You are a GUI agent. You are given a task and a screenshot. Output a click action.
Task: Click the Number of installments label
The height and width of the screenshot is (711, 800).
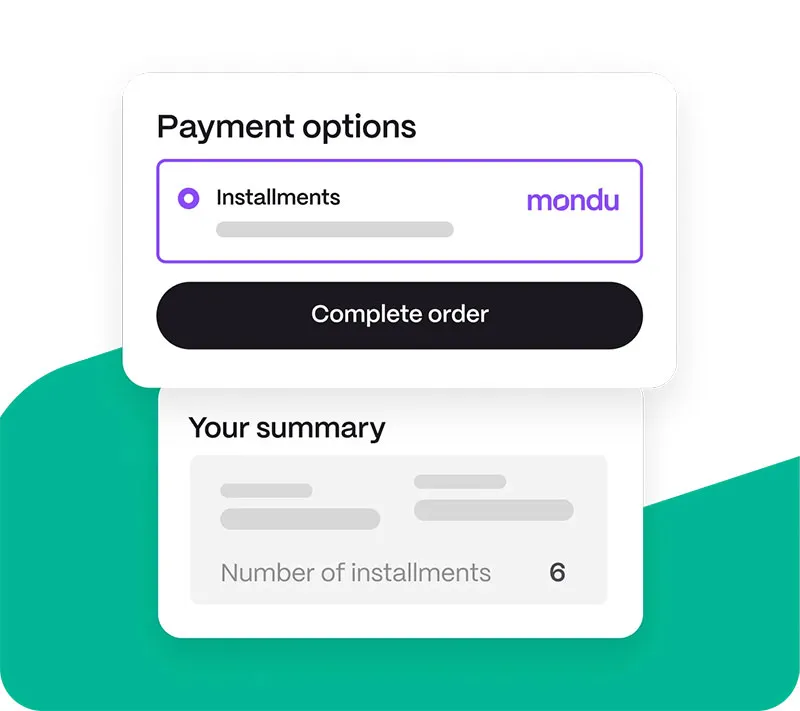tap(355, 573)
